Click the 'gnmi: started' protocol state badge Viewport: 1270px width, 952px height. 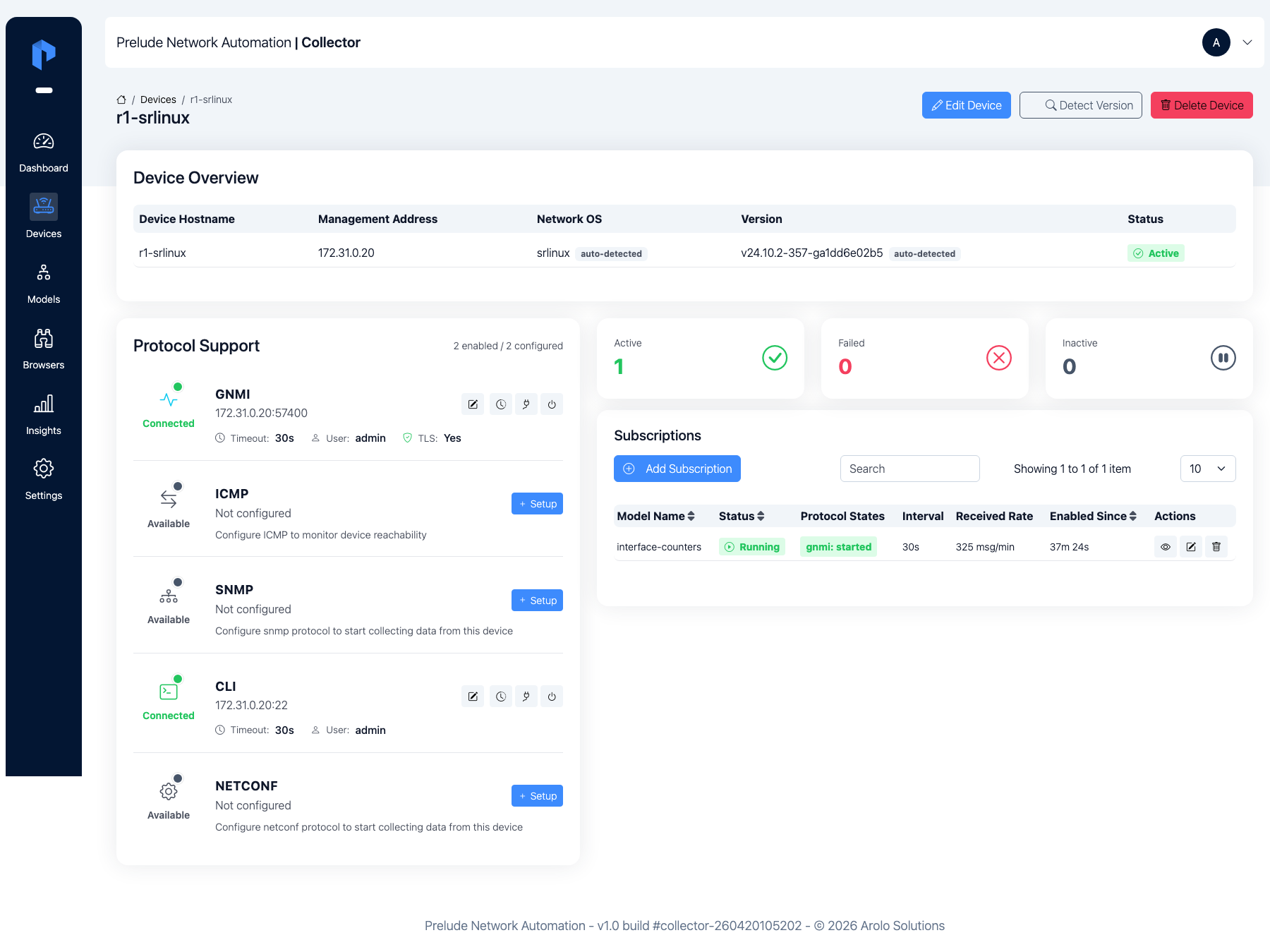tap(838, 547)
